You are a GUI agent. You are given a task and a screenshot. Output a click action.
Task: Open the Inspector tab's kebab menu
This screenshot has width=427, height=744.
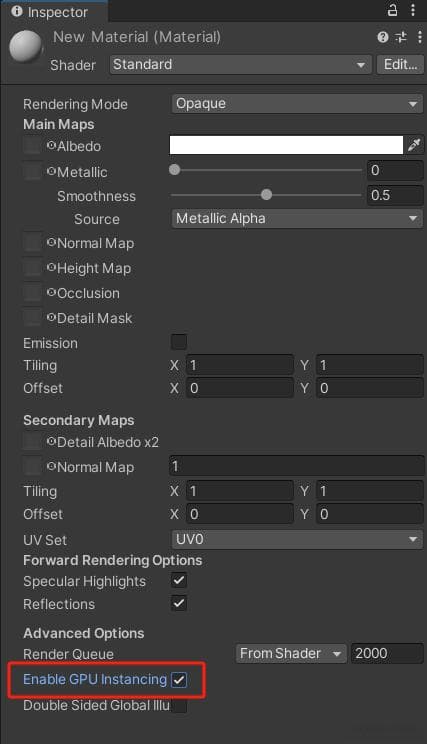(413, 10)
